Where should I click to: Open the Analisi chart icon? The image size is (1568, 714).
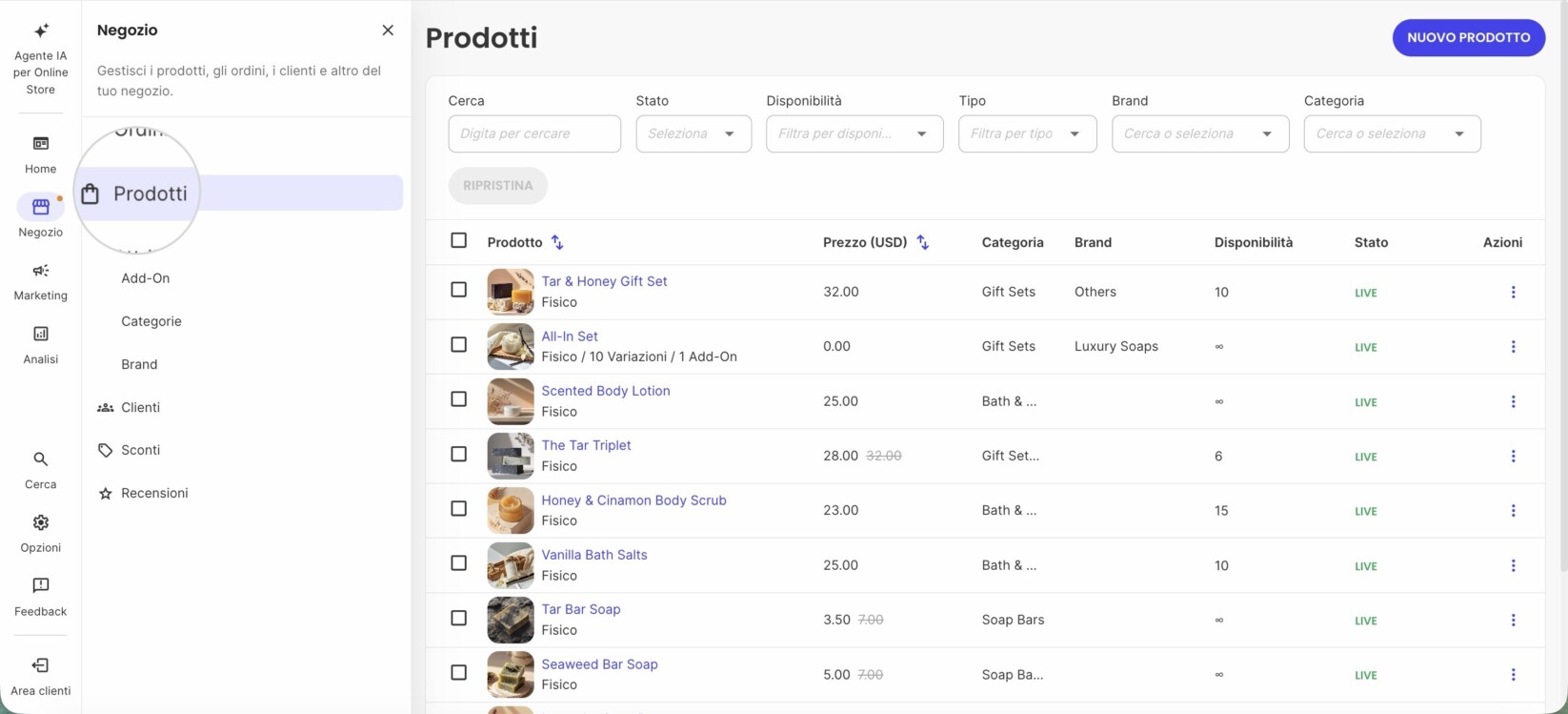tap(41, 334)
